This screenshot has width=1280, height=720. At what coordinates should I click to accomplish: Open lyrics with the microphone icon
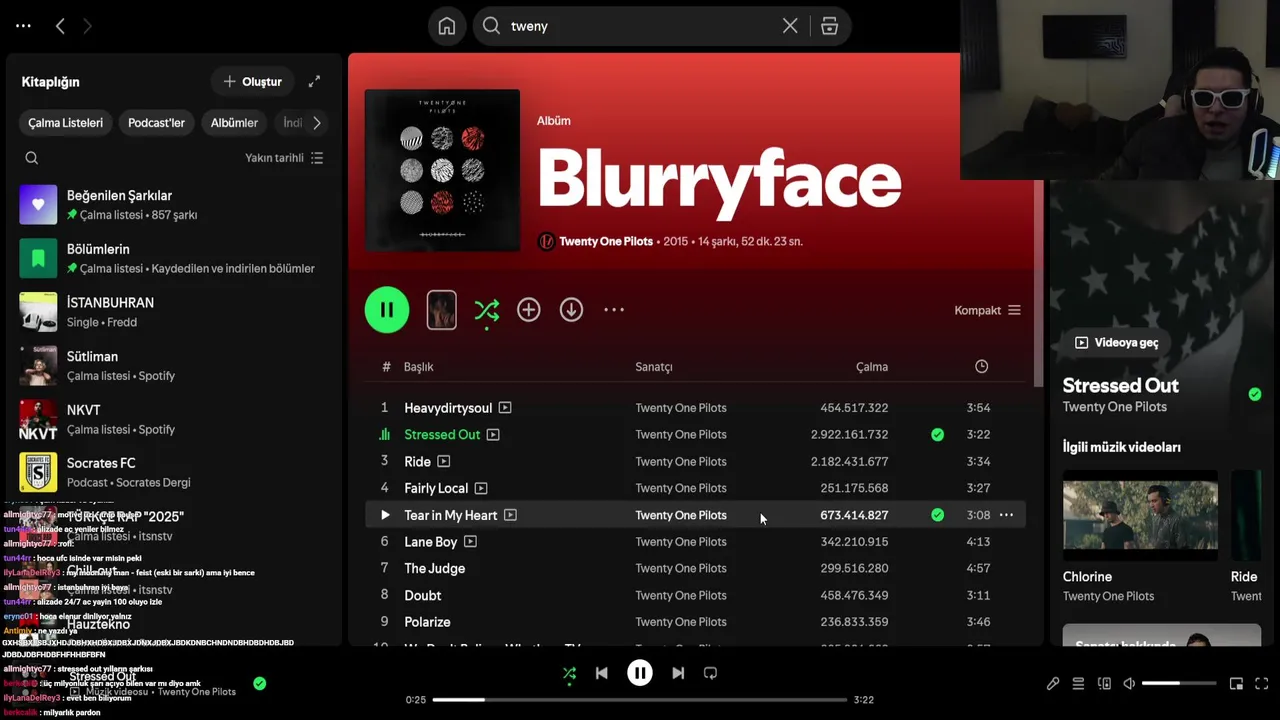[1053, 684]
